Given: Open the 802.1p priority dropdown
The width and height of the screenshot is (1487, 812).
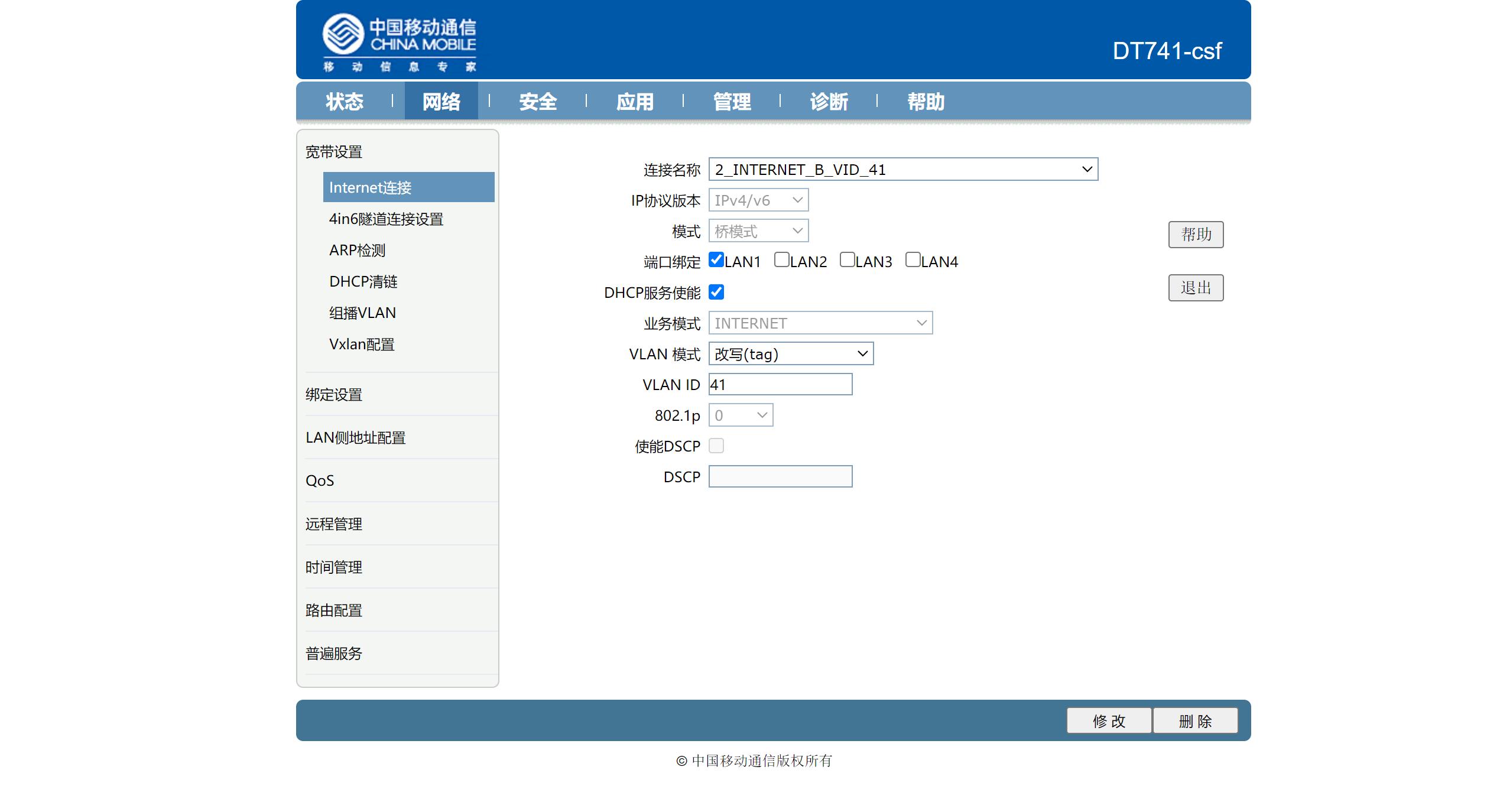Looking at the screenshot, I should tap(741, 415).
